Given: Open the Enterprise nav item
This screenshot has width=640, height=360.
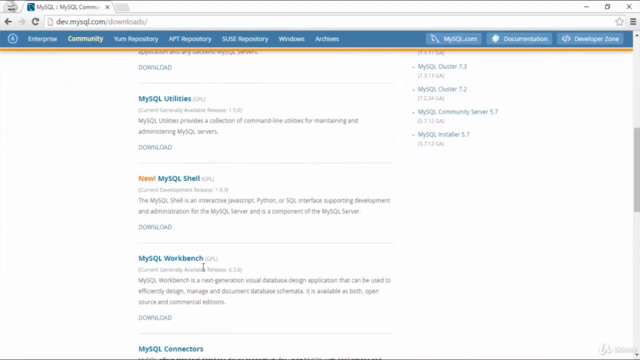Looking at the screenshot, I should pos(42,39).
